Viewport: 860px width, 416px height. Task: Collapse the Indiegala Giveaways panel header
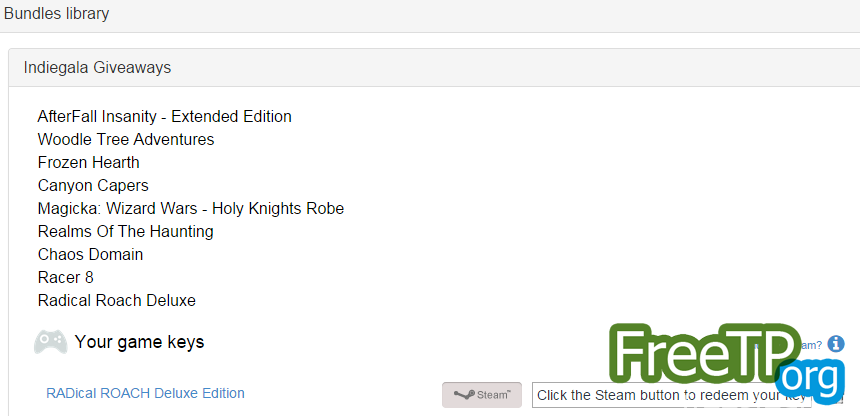point(434,68)
